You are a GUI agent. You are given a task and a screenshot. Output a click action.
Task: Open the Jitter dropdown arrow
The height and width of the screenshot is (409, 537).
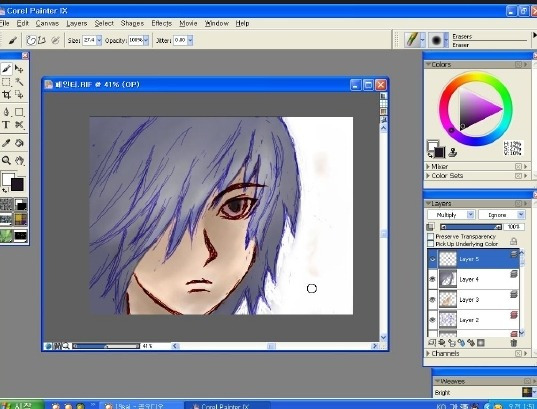[x=190, y=40]
